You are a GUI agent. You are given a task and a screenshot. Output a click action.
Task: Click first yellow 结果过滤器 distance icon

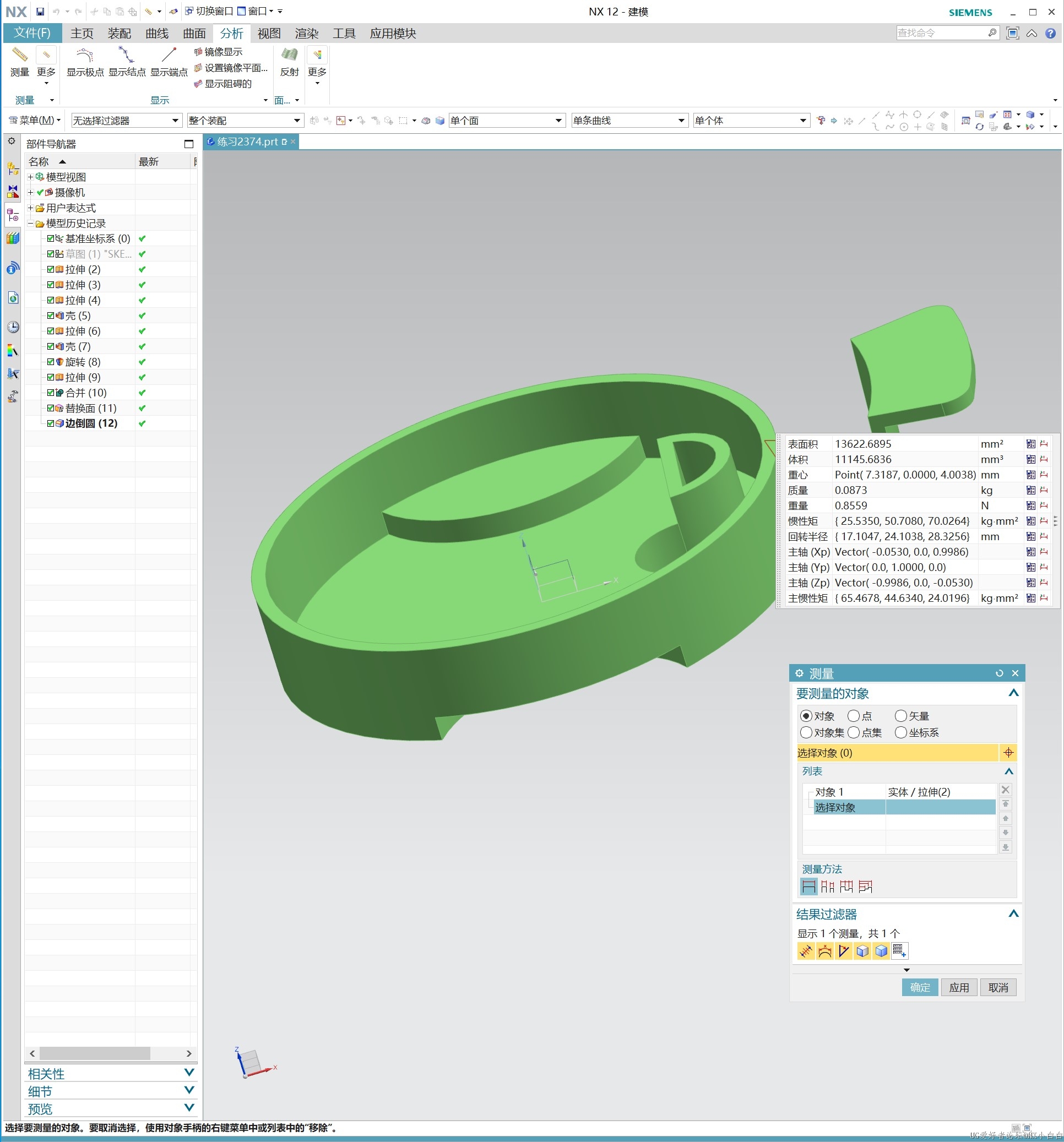(x=806, y=951)
